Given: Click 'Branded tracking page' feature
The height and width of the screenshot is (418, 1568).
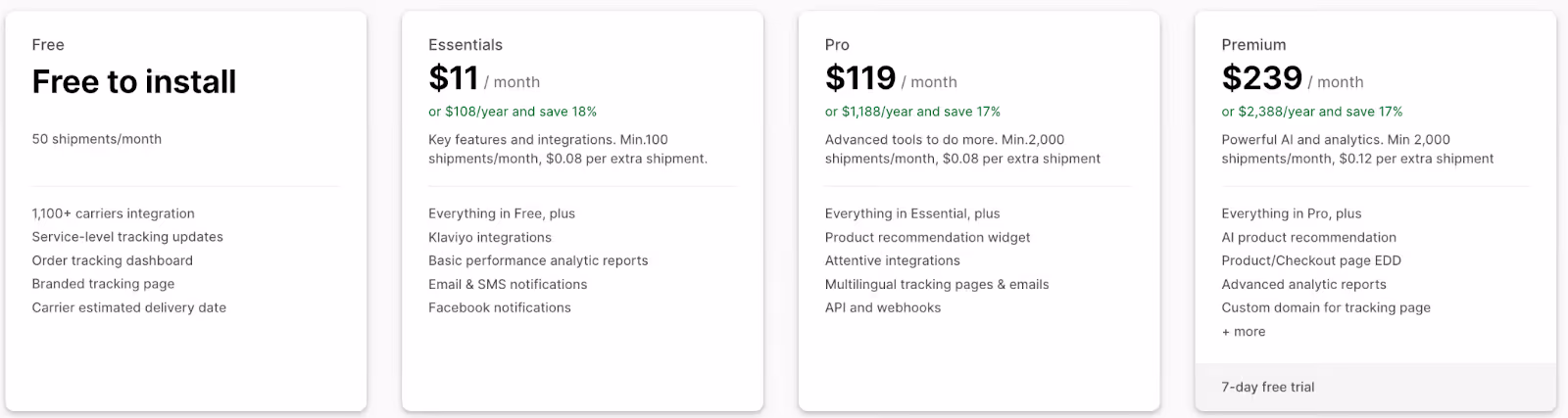Looking at the screenshot, I should point(103,284).
